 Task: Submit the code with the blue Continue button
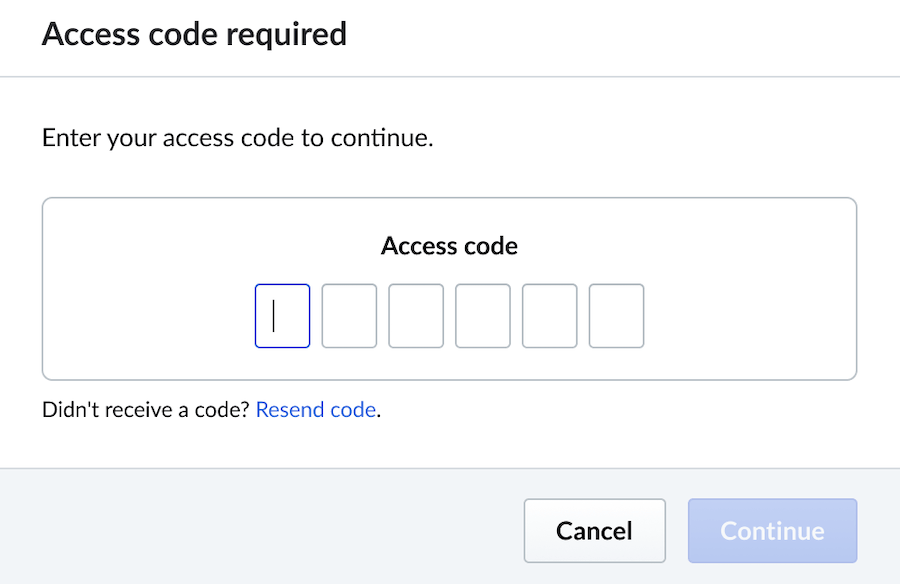[772, 531]
